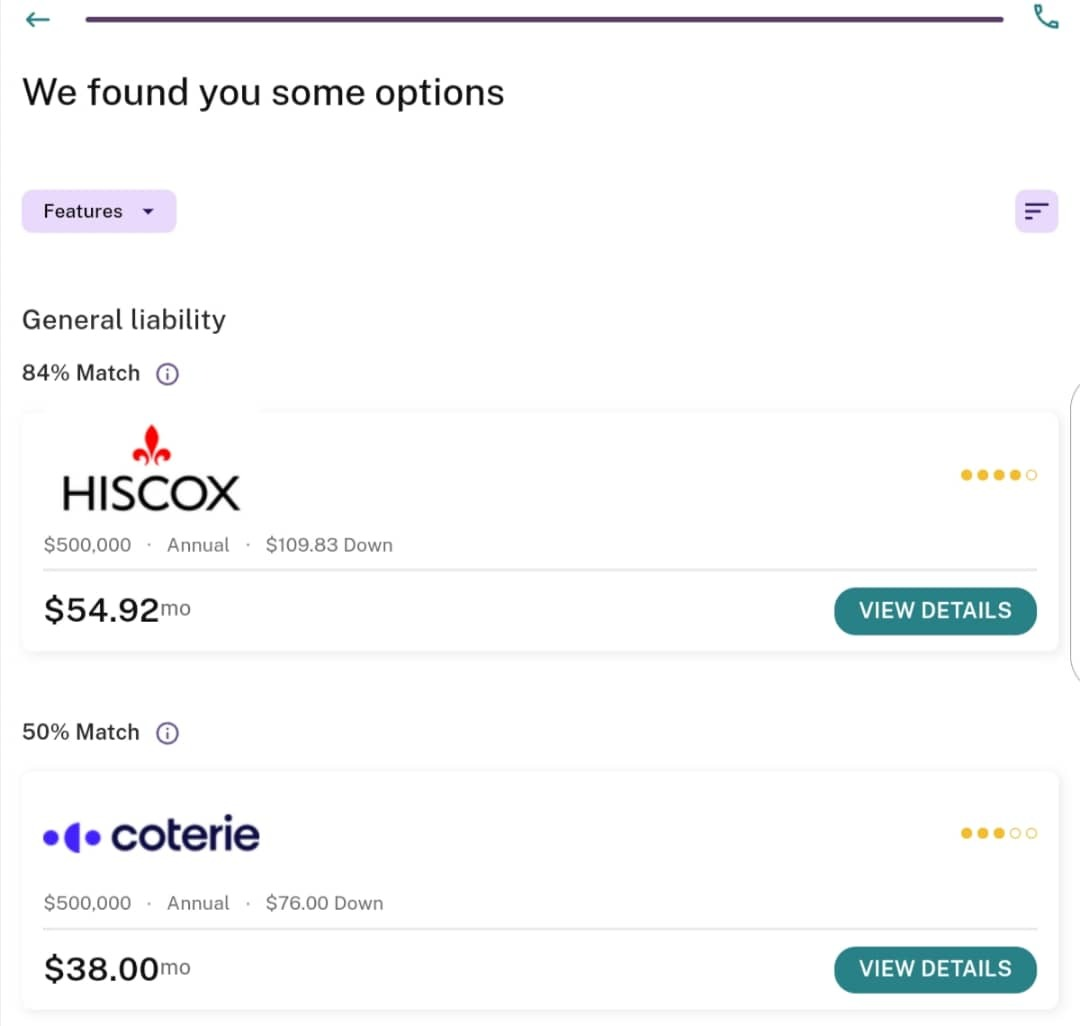Click the Features dropdown arrow
The image size is (1080, 1026).
point(148,211)
